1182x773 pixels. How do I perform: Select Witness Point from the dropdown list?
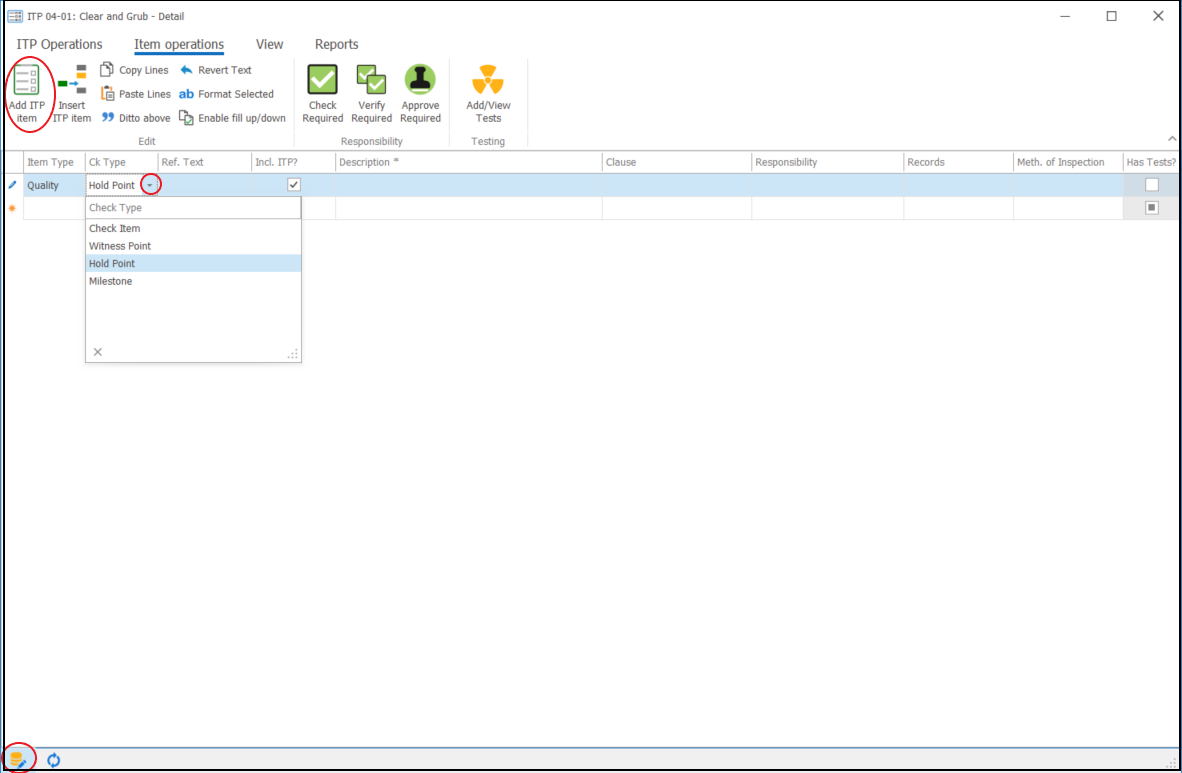pyautogui.click(x=120, y=246)
